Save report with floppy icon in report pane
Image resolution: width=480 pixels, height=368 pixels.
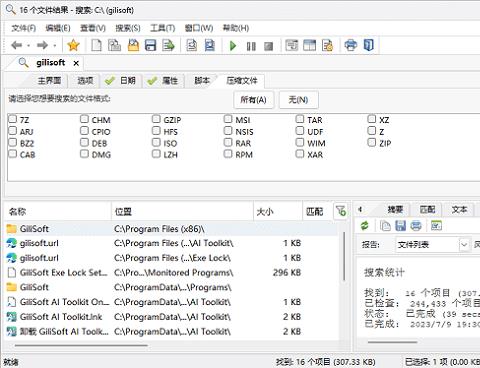click(x=401, y=226)
